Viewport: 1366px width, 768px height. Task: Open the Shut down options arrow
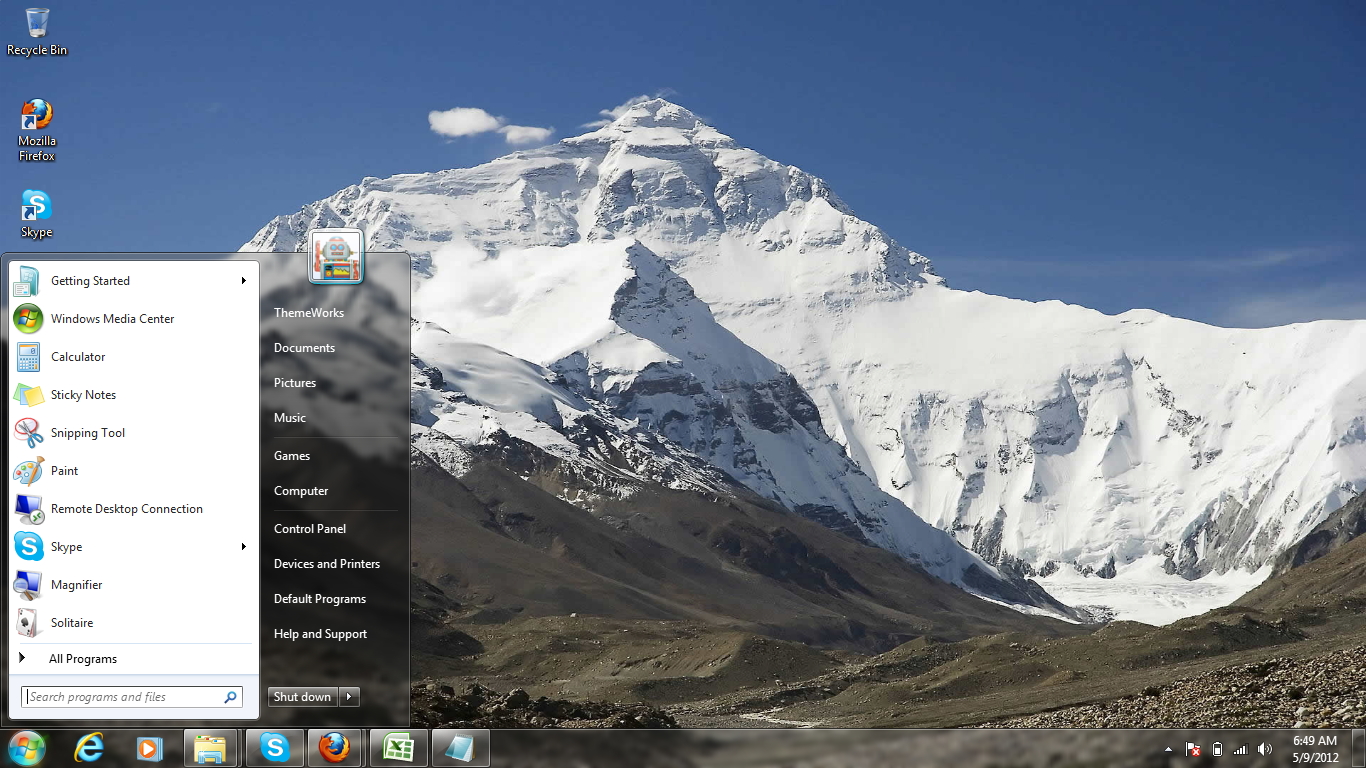[348, 696]
